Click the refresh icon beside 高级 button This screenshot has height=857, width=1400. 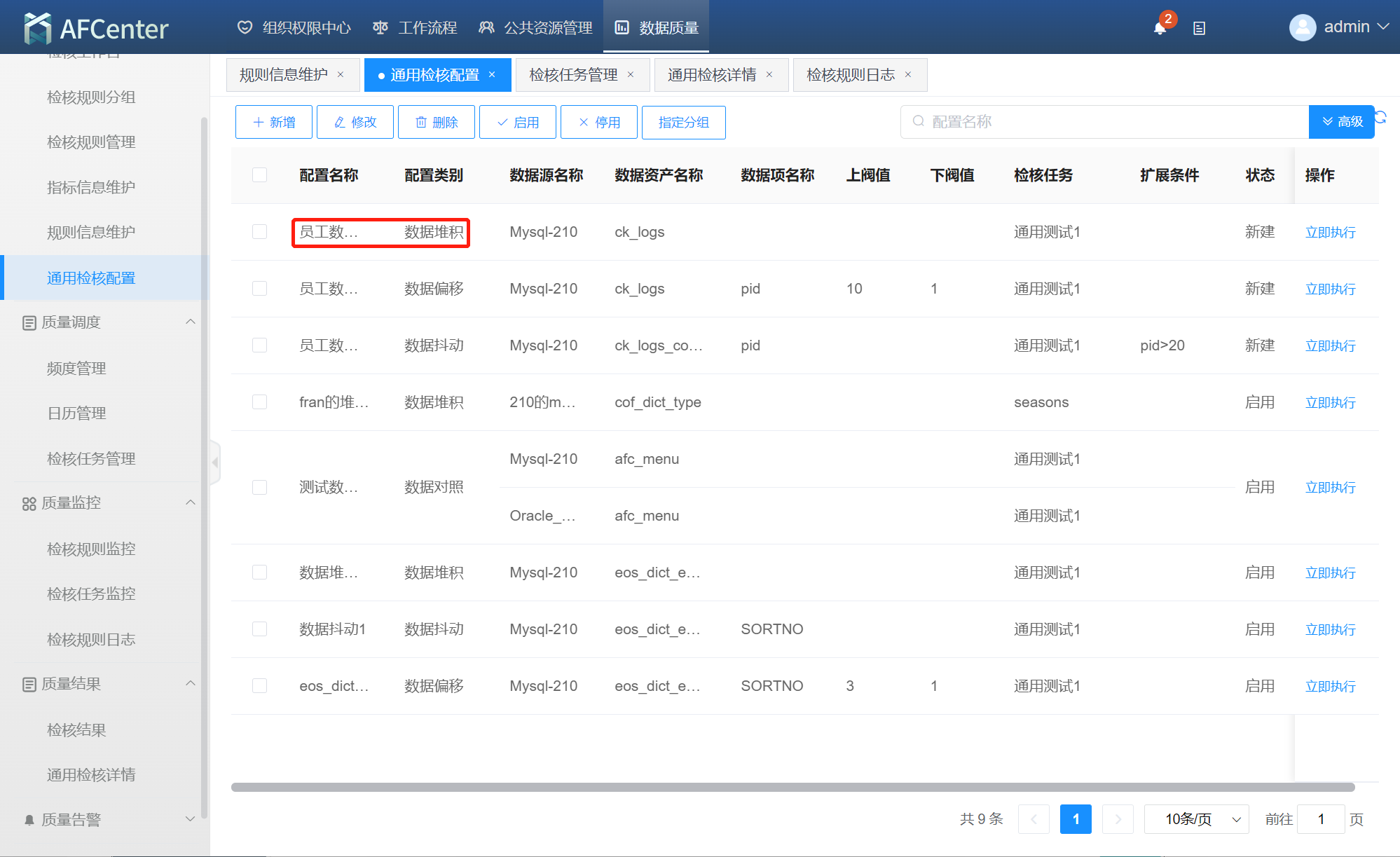(1381, 117)
